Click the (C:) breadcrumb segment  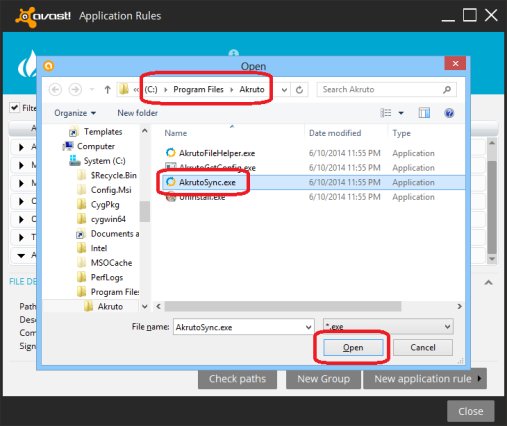click(x=151, y=89)
